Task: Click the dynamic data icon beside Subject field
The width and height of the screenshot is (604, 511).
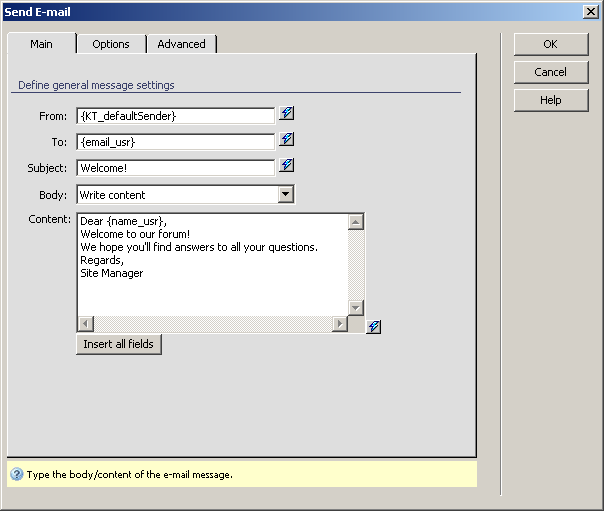Action: (287, 166)
